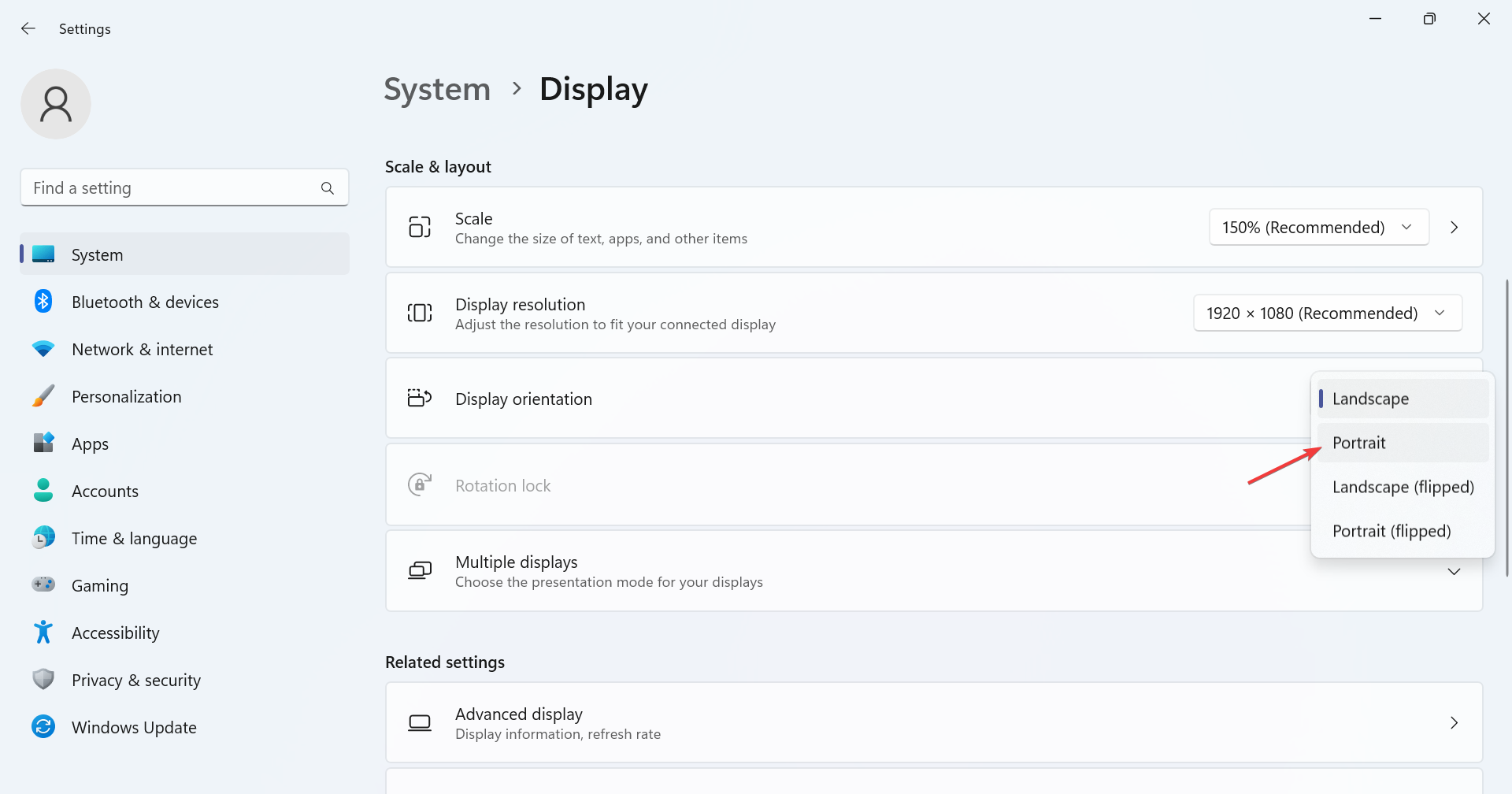Click the vertical scrollbar on the right

[1506, 427]
